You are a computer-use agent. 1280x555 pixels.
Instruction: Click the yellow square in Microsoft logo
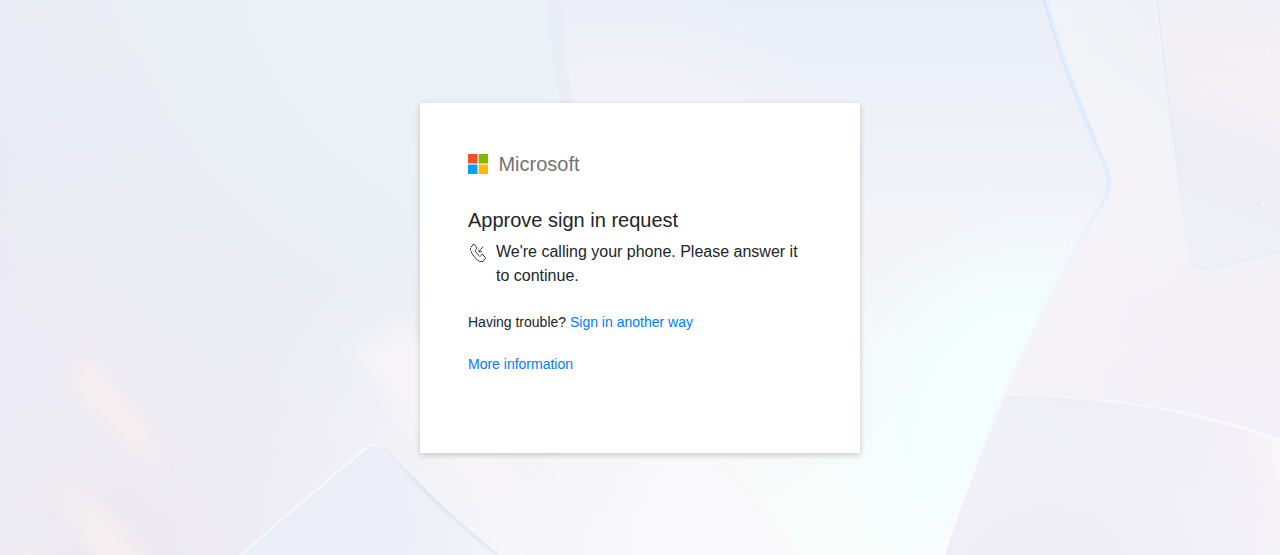tap(483, 169)
